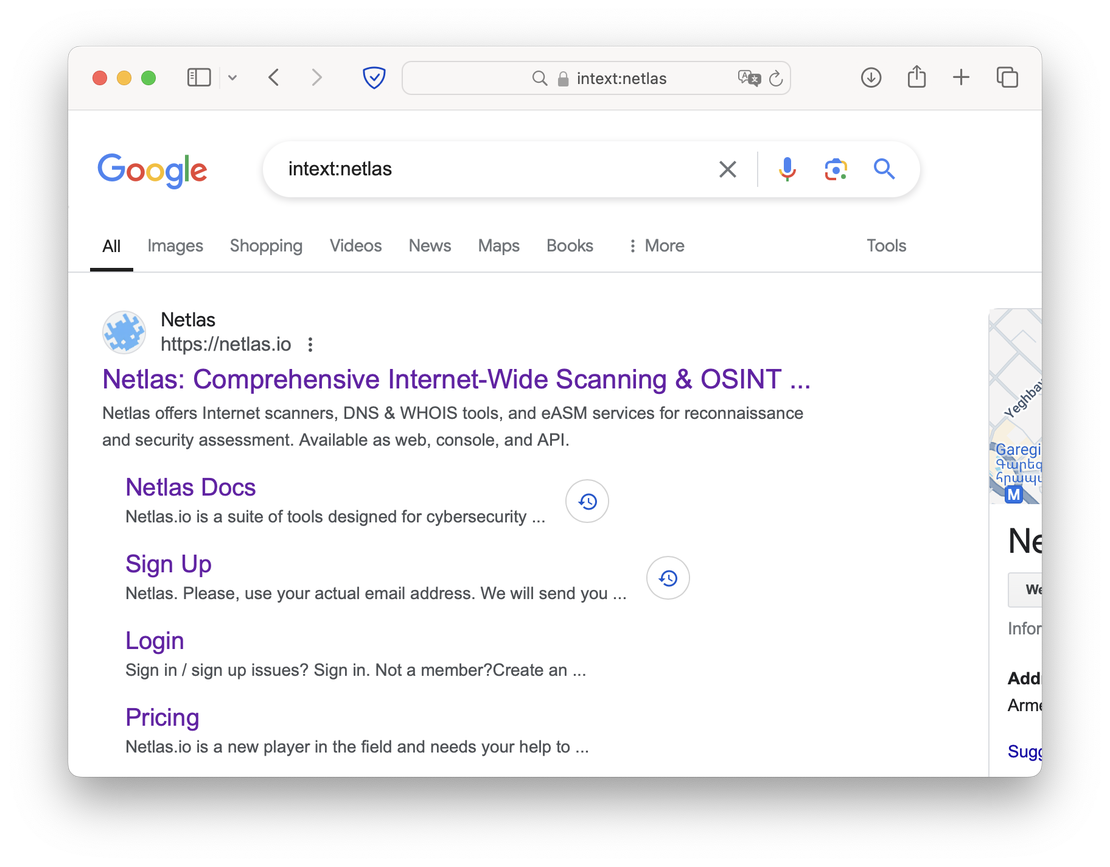Open the Netlas Docs link
Image resolution: width=1110 pixels, height=867 pixels.
[191, 487]
